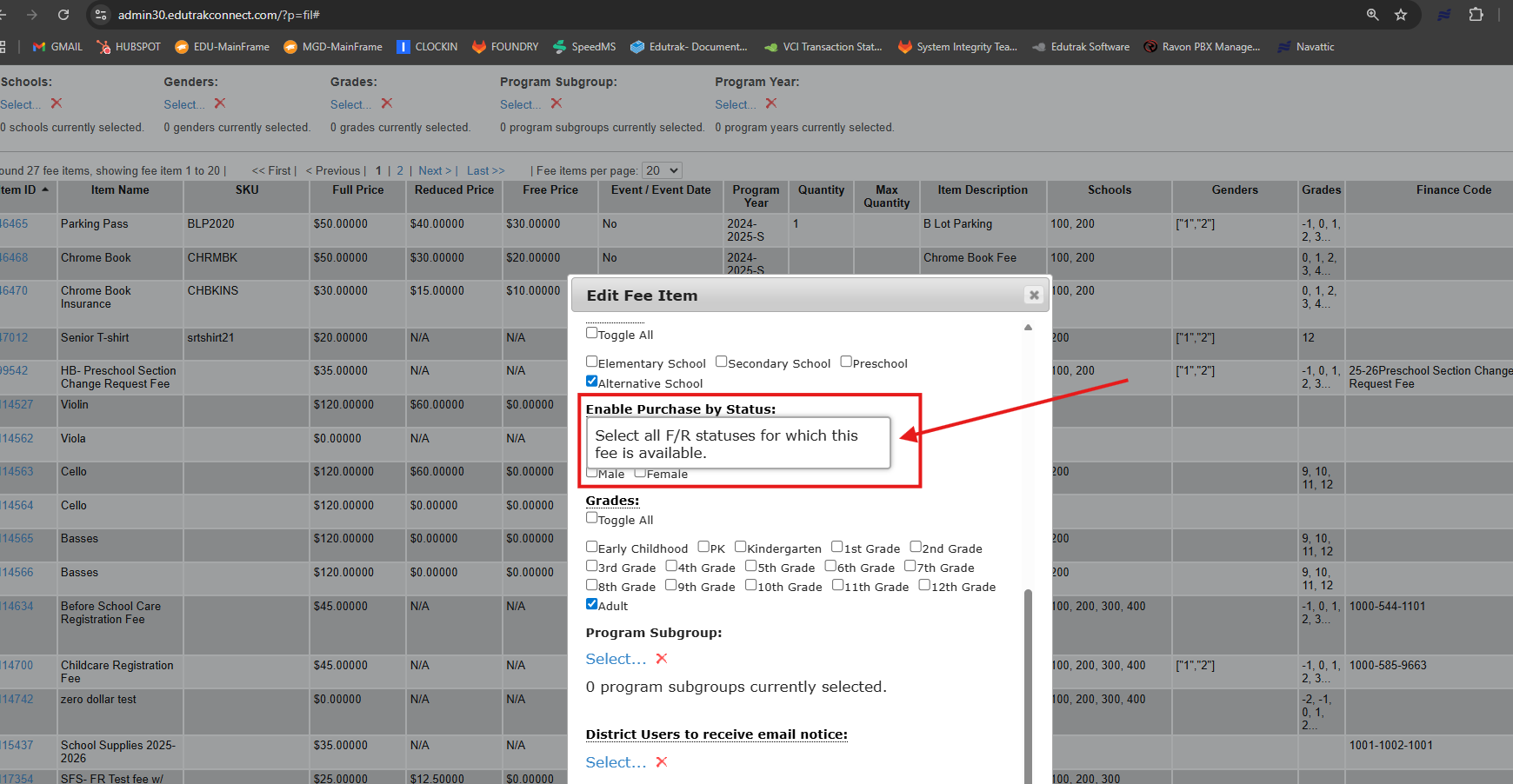Uncheck the Alternative School checkbox
Viewport: 1513px width, 784px height.
click(592, 382)
